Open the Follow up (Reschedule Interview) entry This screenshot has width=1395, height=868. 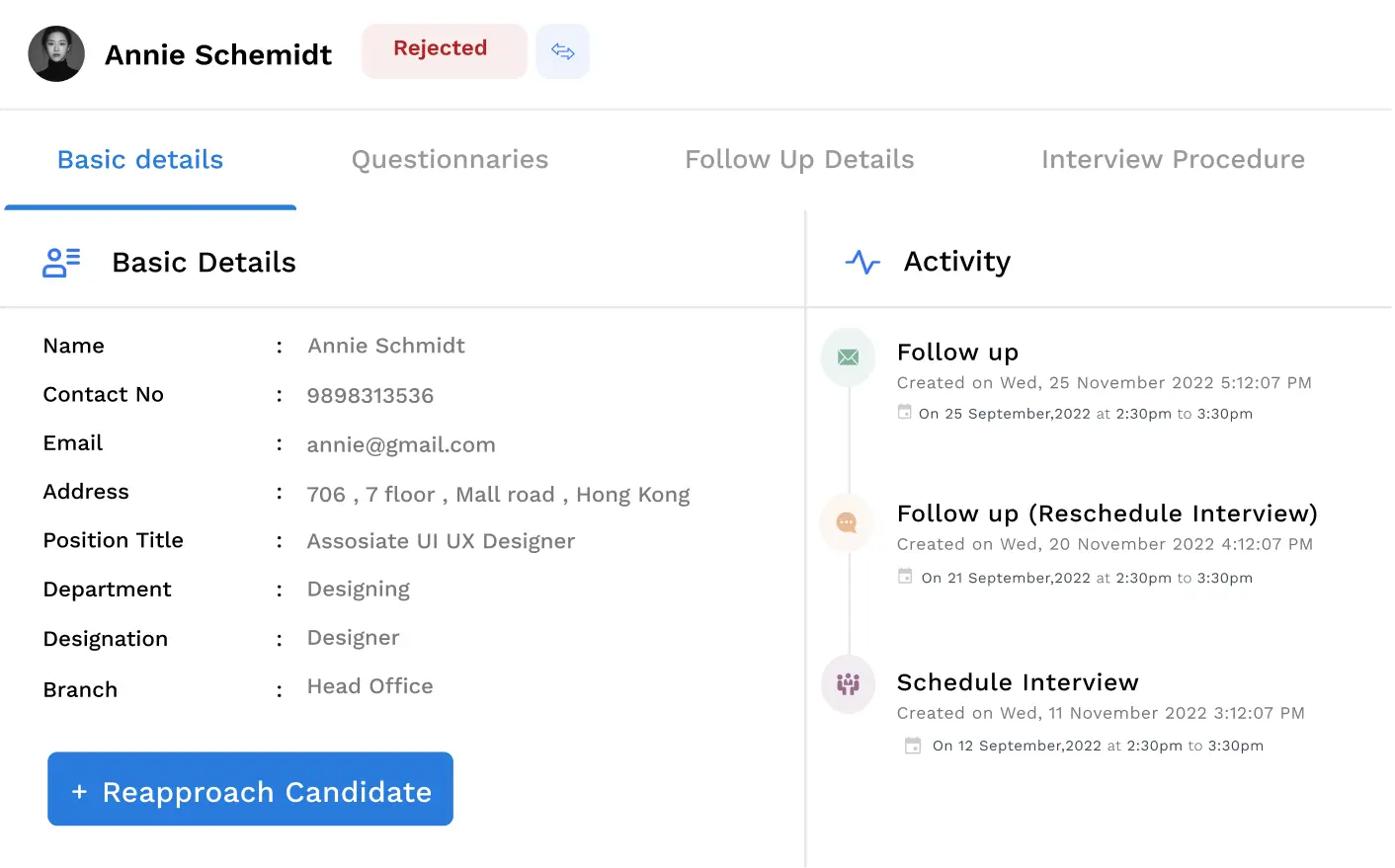tap(1107, 513)
